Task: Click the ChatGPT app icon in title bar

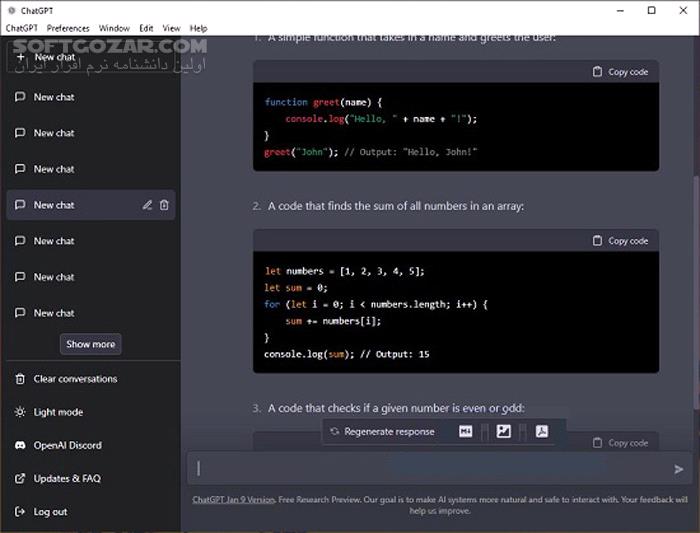Action: 12,10
